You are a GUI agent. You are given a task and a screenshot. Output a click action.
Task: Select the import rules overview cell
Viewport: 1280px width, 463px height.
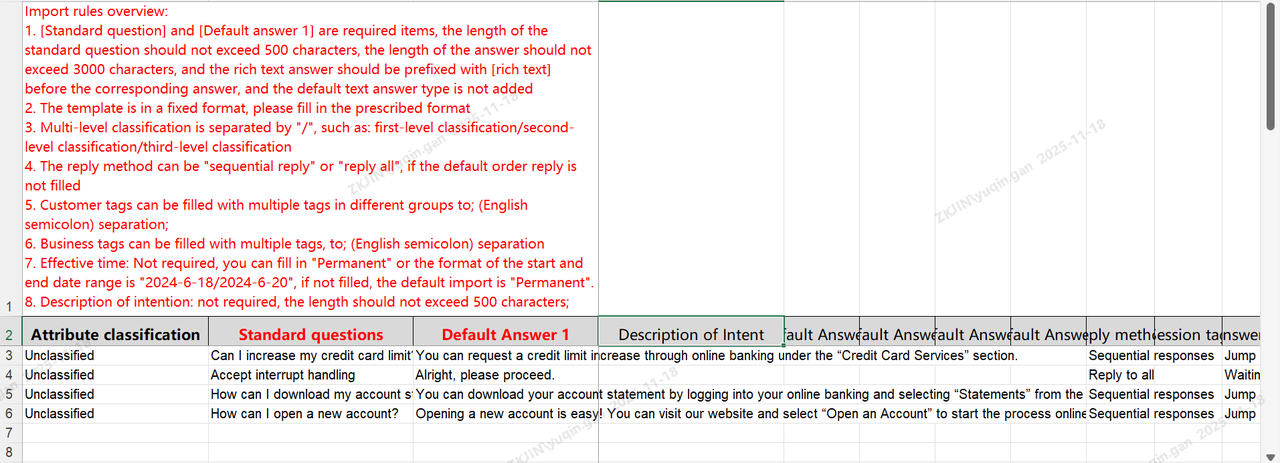pos(310,158)
